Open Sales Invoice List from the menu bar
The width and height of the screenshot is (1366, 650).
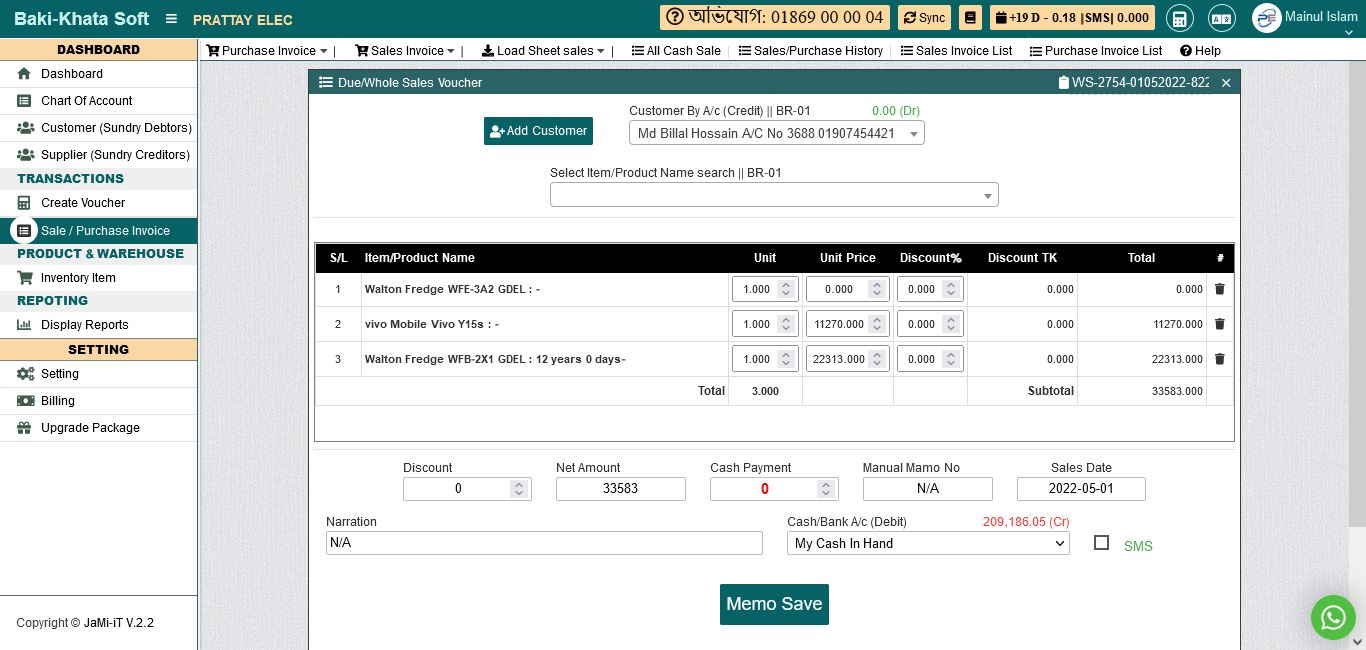956,51
